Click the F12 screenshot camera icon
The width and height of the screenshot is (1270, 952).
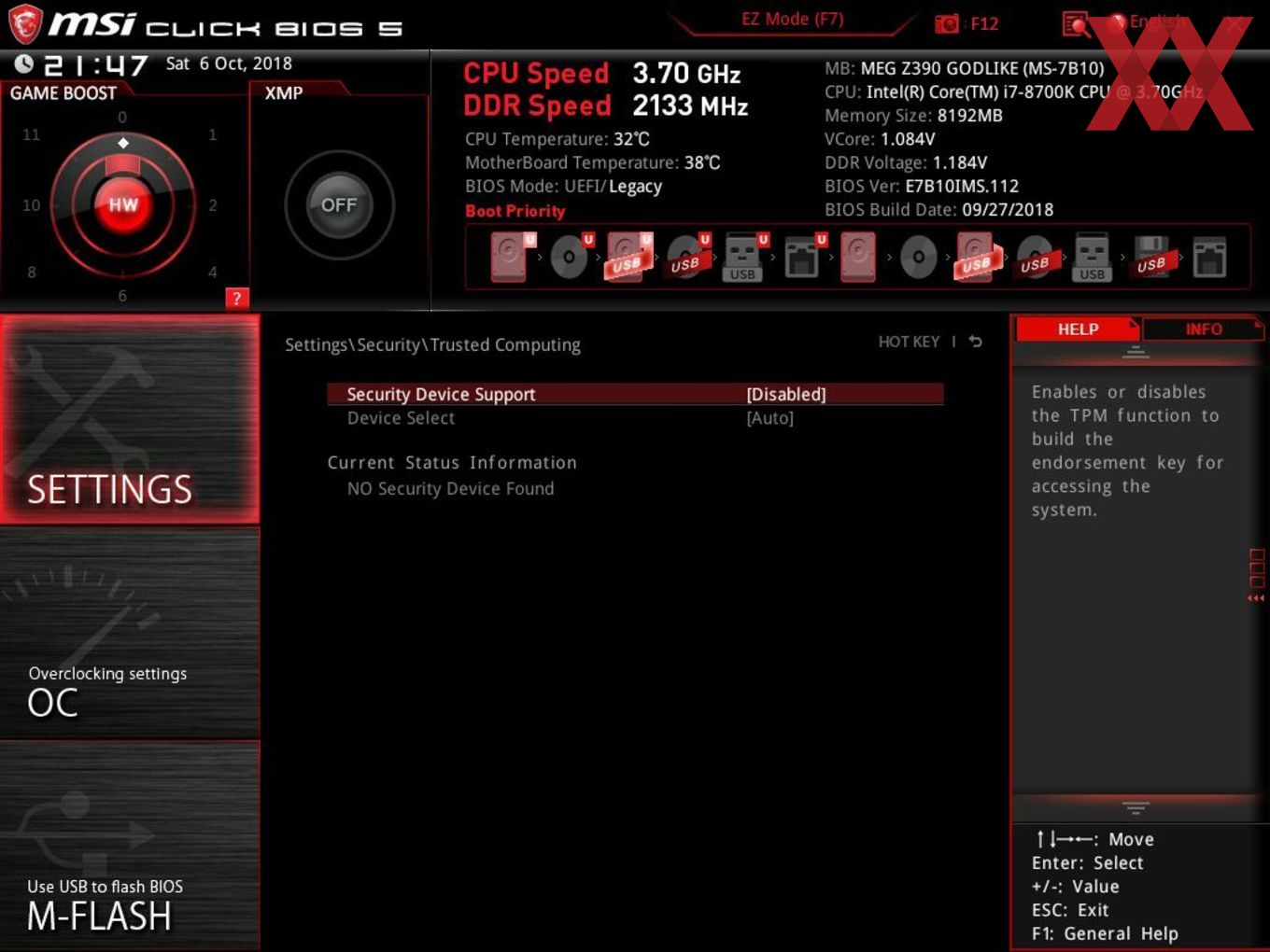(947, 23)
